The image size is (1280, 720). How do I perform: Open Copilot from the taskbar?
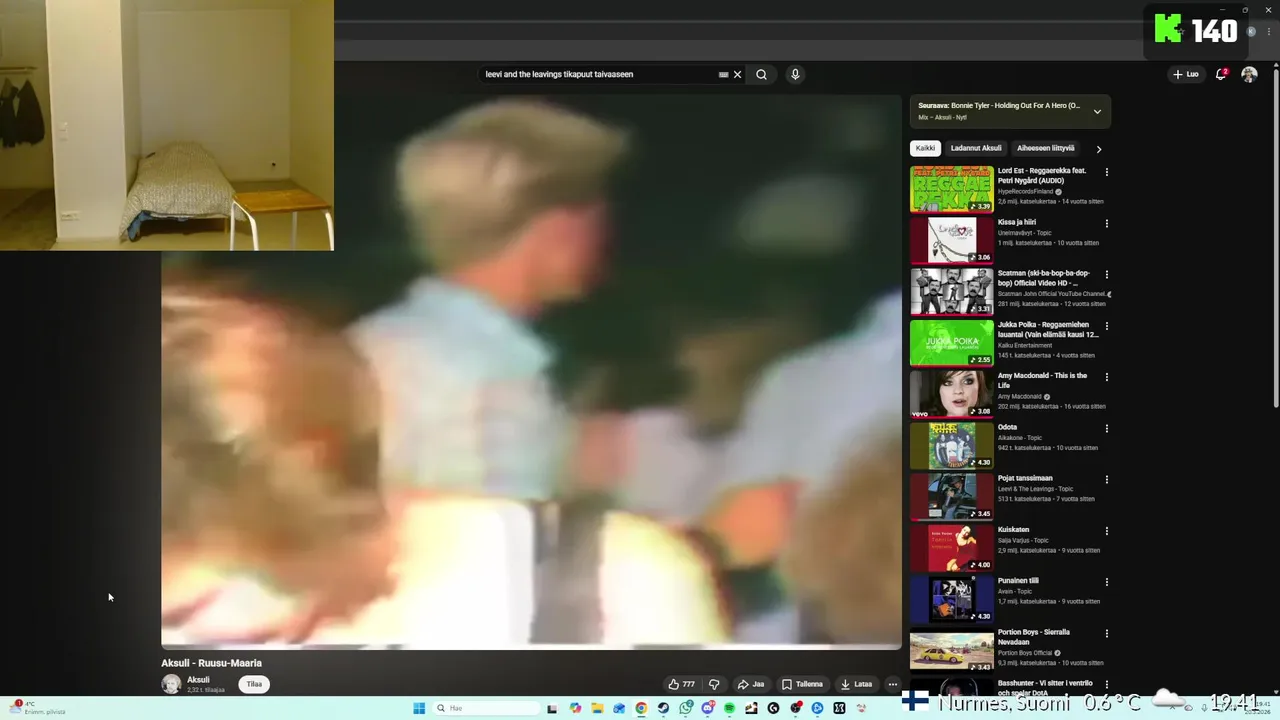pyautogui.click(x=575, y=708)
